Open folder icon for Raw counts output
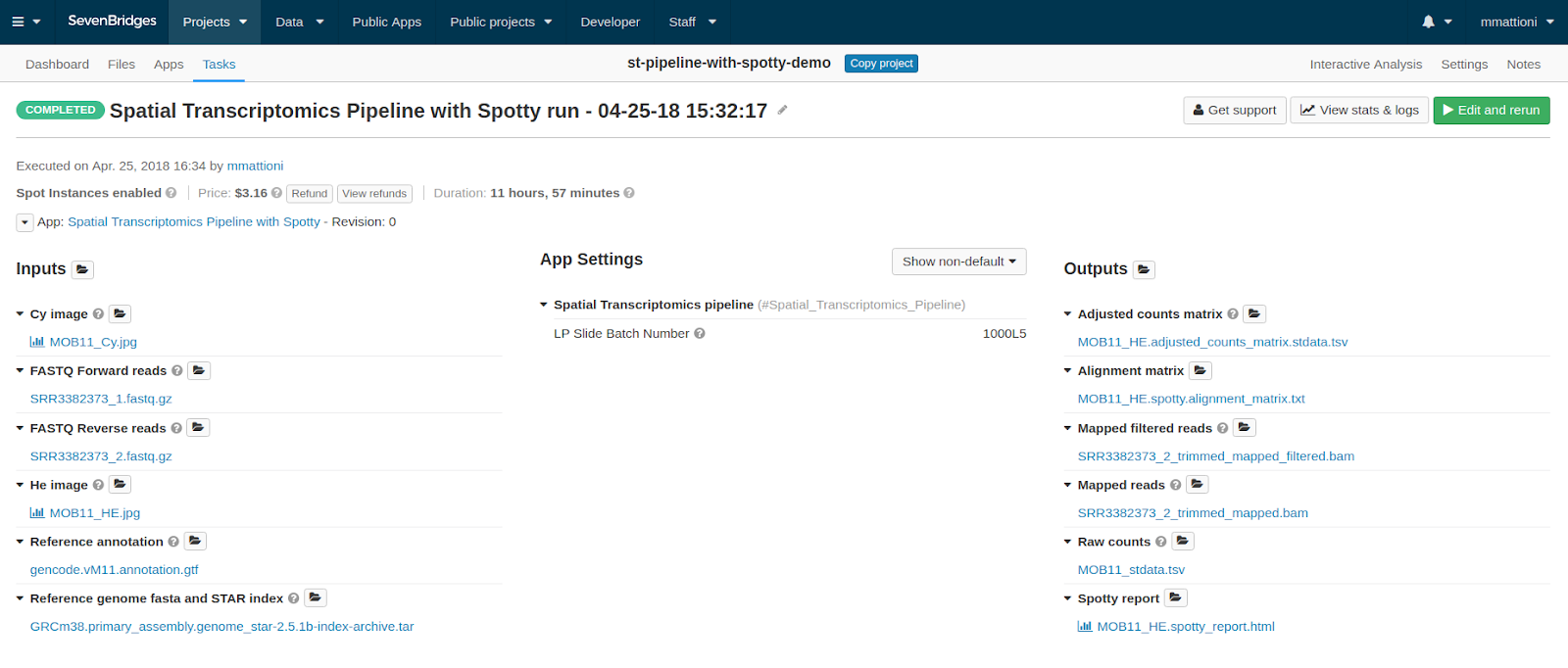 tap(1183, 541)
